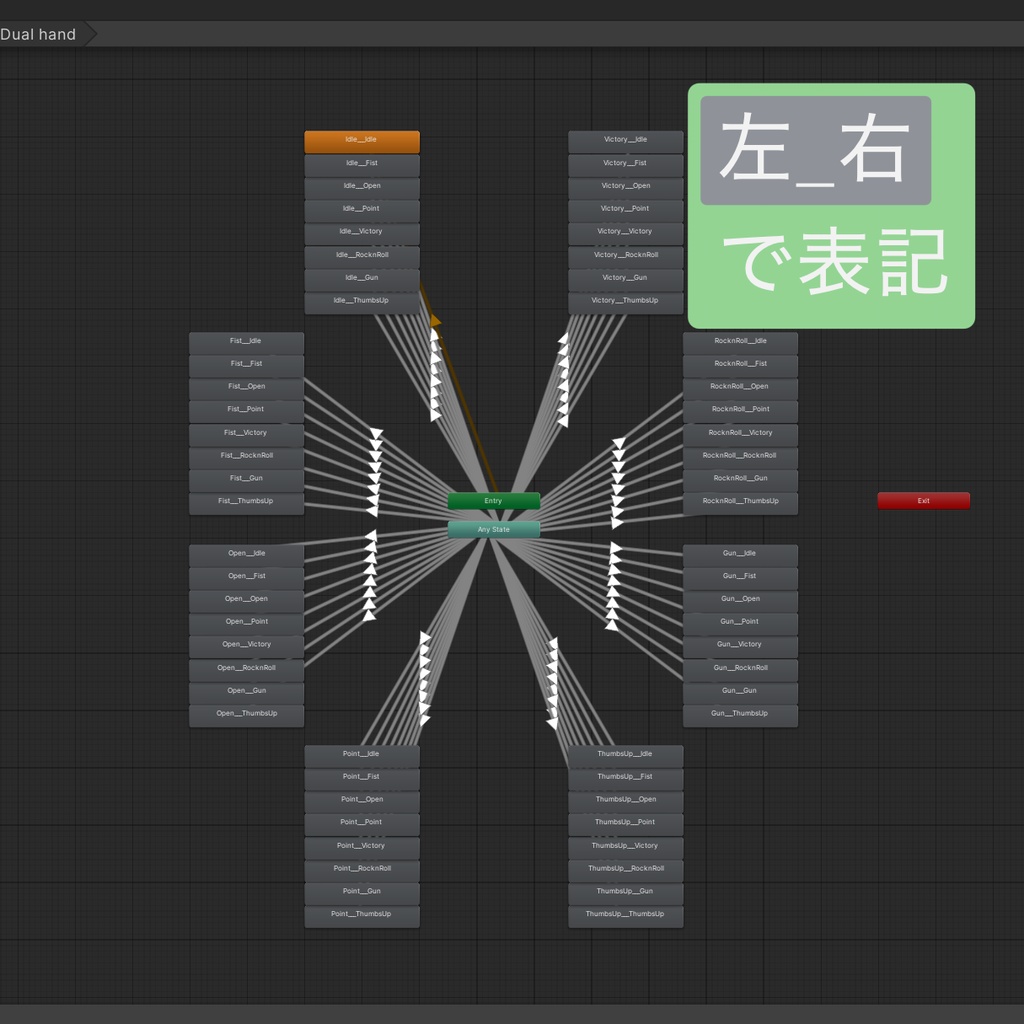
Task: Select the Point__ThumbsUp state node
Action: pyautogui.click(x=362, y=916)
